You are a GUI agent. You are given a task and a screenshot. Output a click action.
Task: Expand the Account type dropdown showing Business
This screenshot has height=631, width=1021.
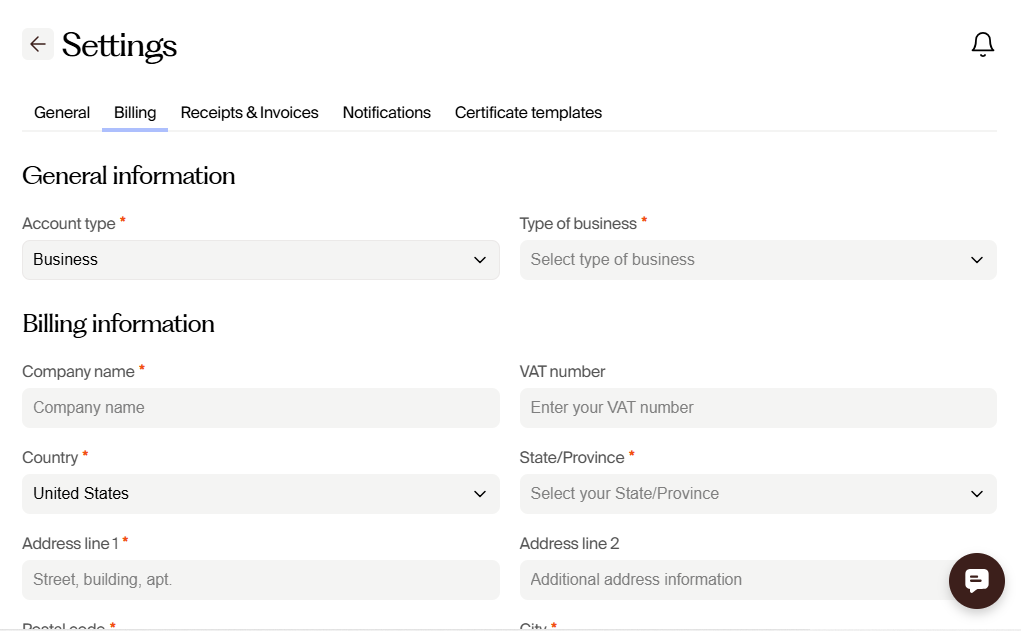click(260, 260)
